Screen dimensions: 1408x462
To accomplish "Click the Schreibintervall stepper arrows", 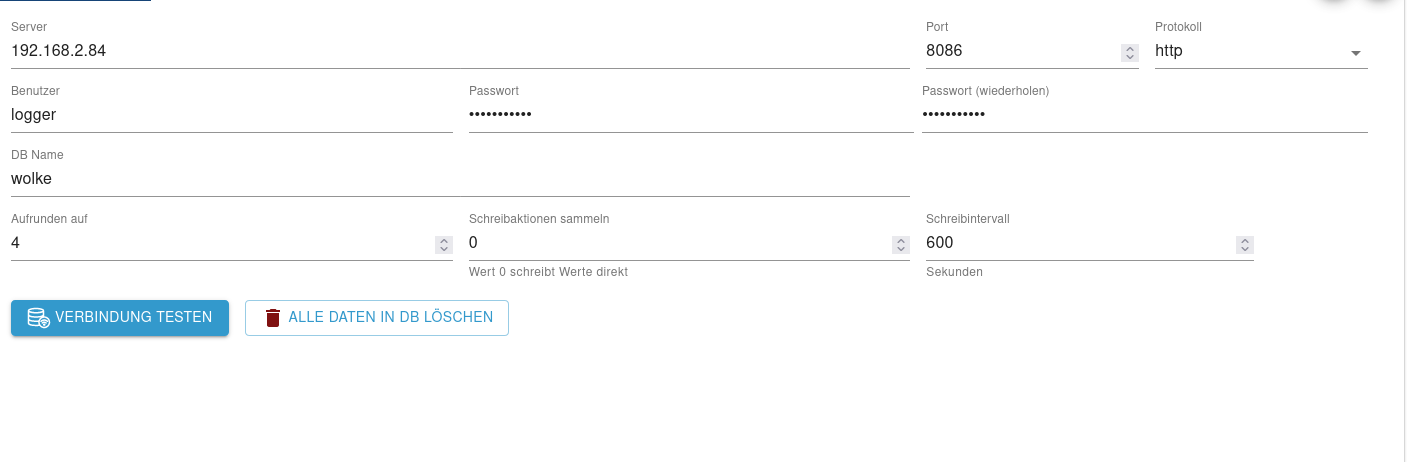I will click(x=1244, y=244).
